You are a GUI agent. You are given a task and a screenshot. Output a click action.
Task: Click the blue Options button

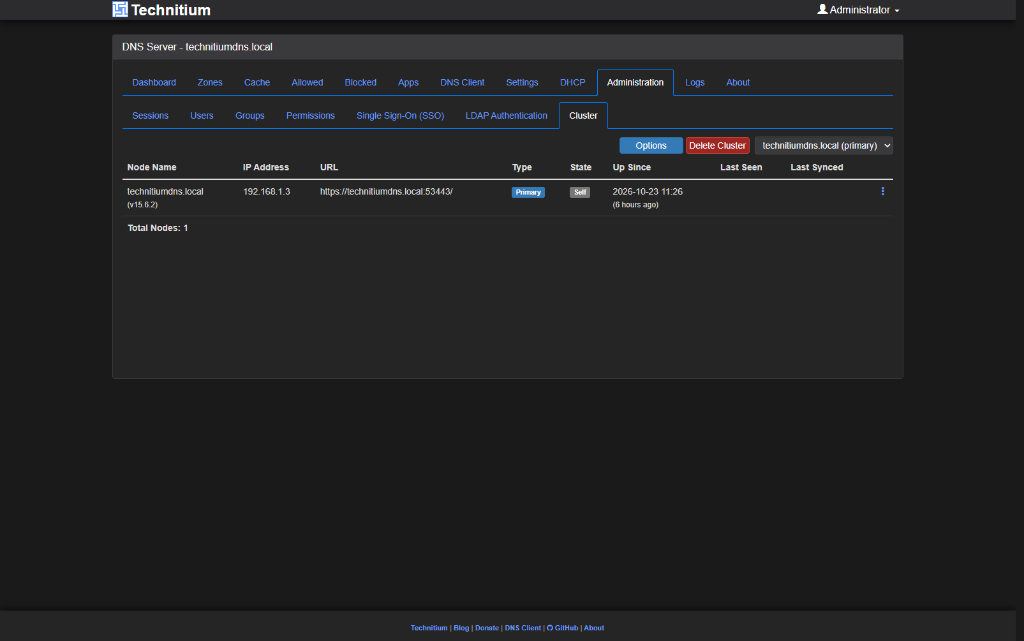(650, 146)
